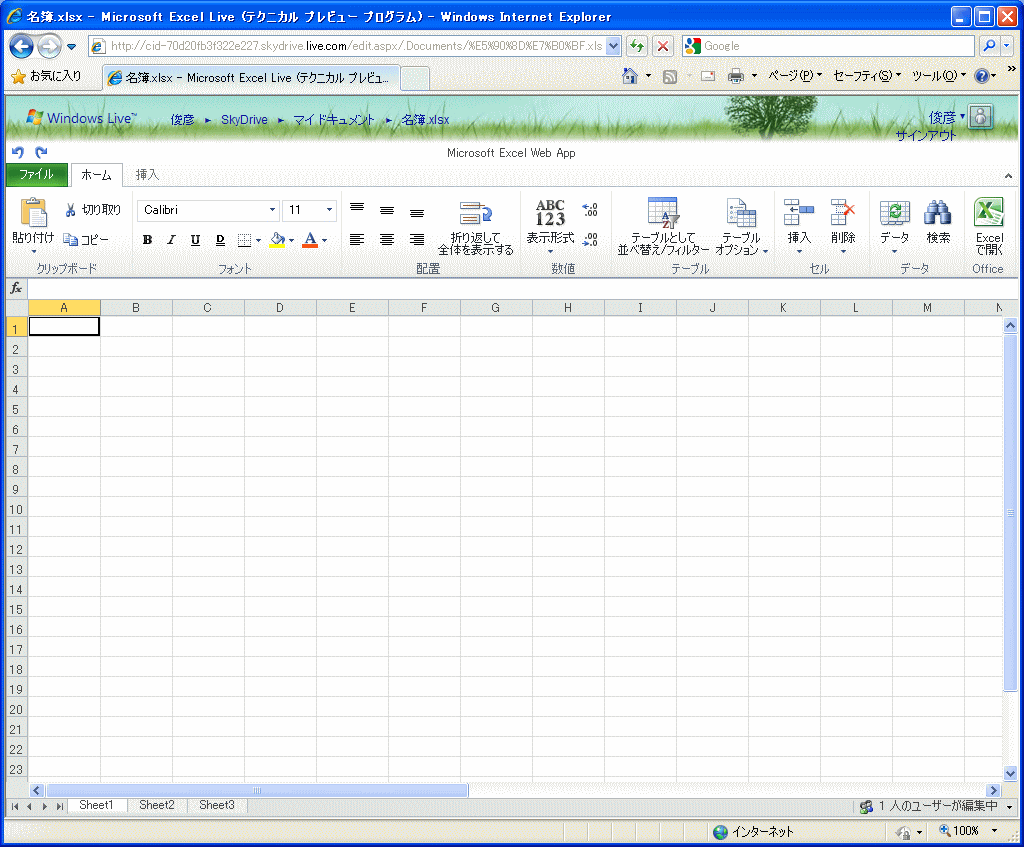Switch to Sheet1 tab
The width and height of the screenshot is (1024, 847).
(96, 805)
